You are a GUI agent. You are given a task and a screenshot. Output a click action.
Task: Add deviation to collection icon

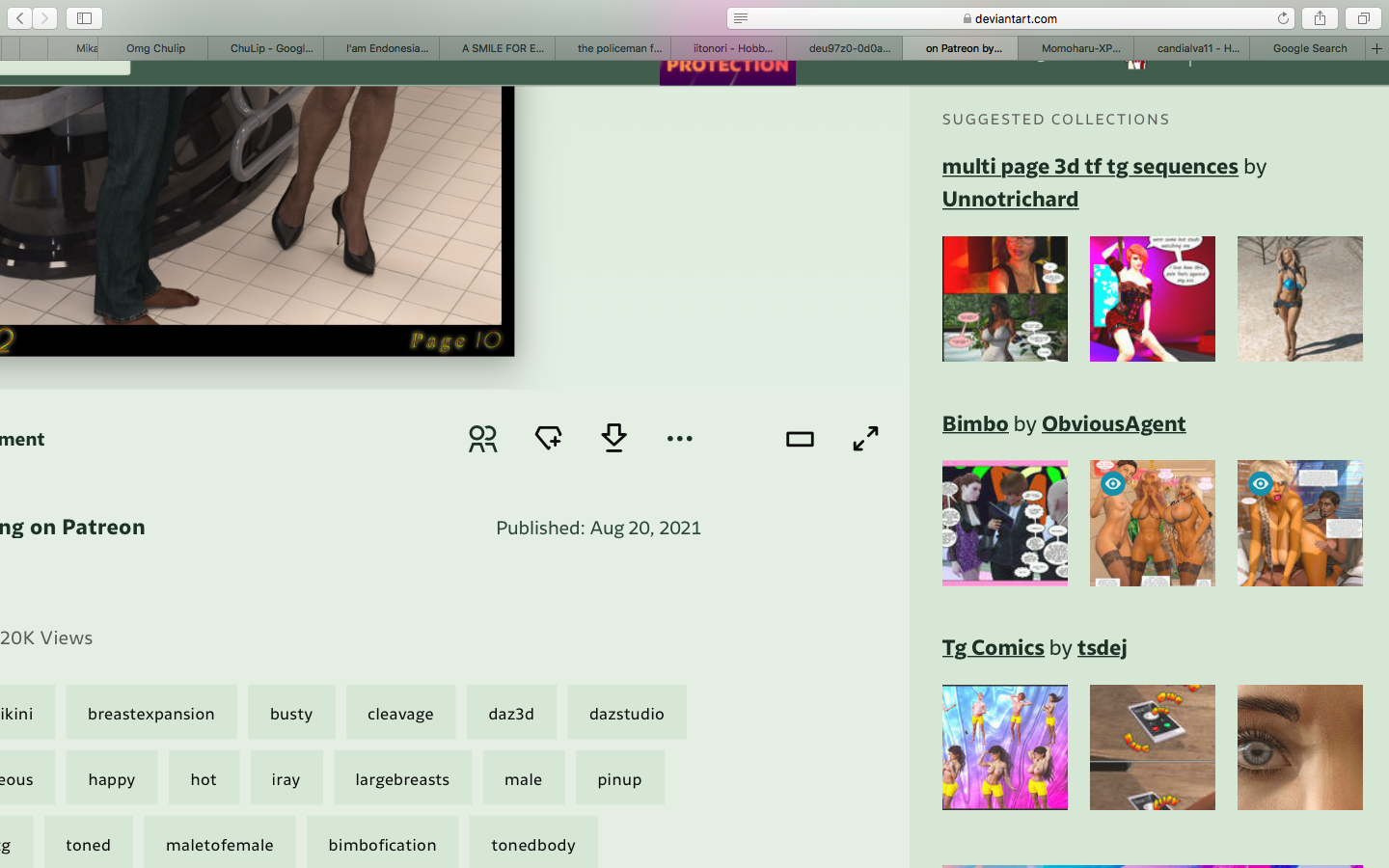pyautogui.click(x=548, y=439)
